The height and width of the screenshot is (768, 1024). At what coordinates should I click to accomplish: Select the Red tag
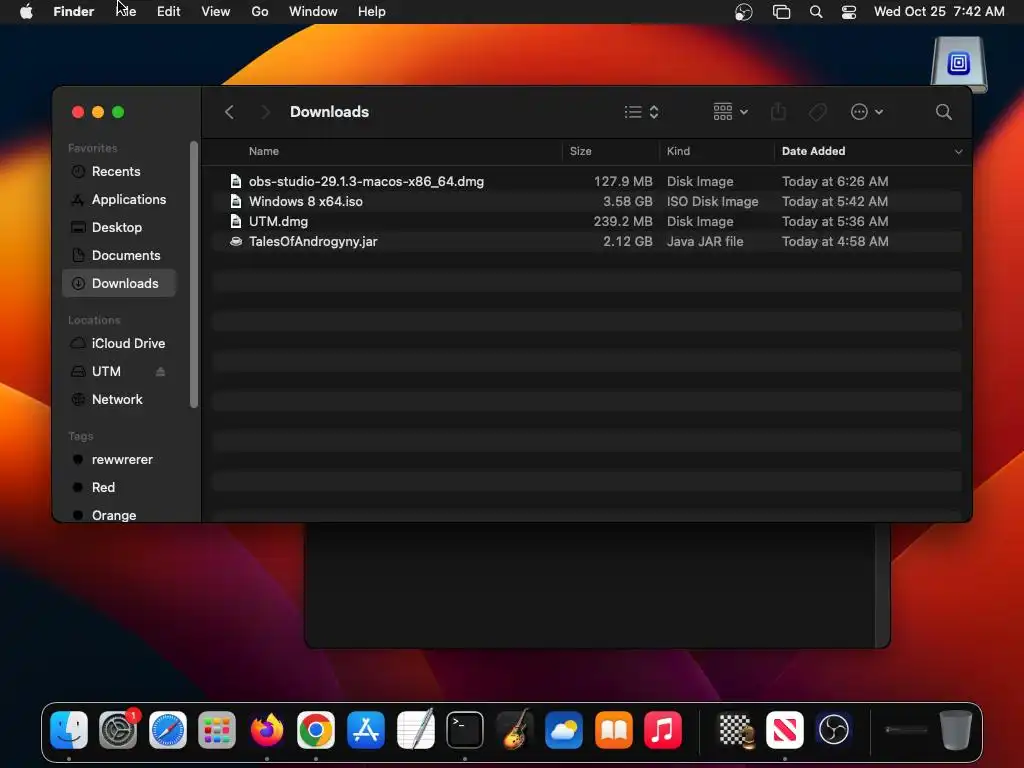119,488
